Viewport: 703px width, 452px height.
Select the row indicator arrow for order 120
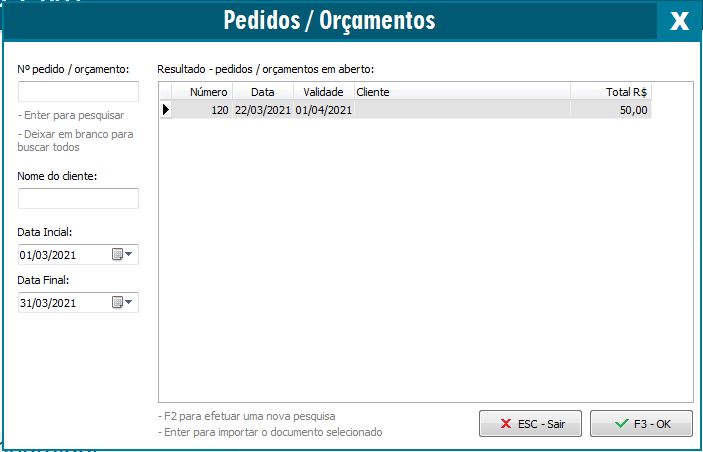(x=166, y=109)
